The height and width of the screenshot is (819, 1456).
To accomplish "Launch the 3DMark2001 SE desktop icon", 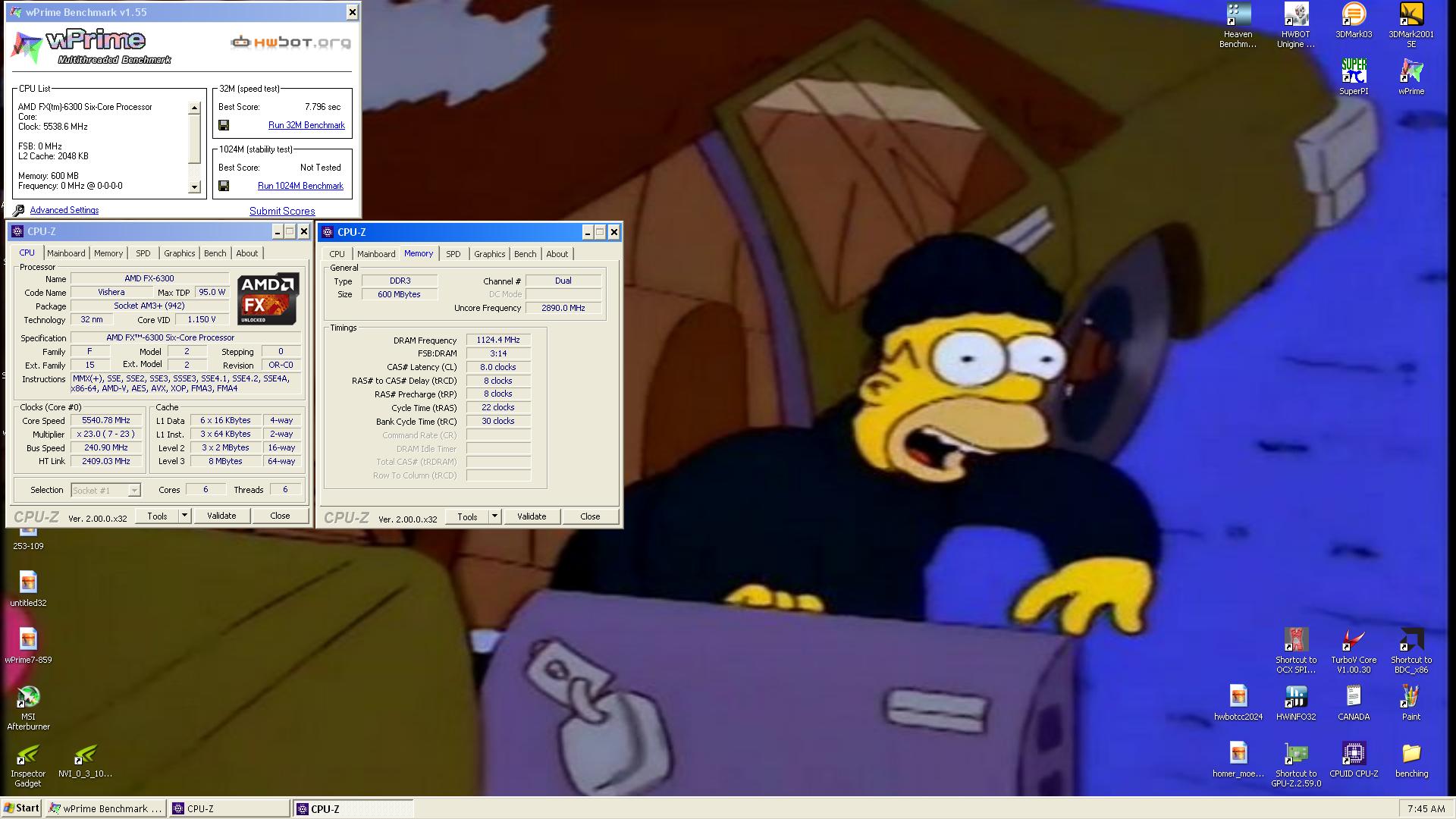I will [x=1410, y=26].
